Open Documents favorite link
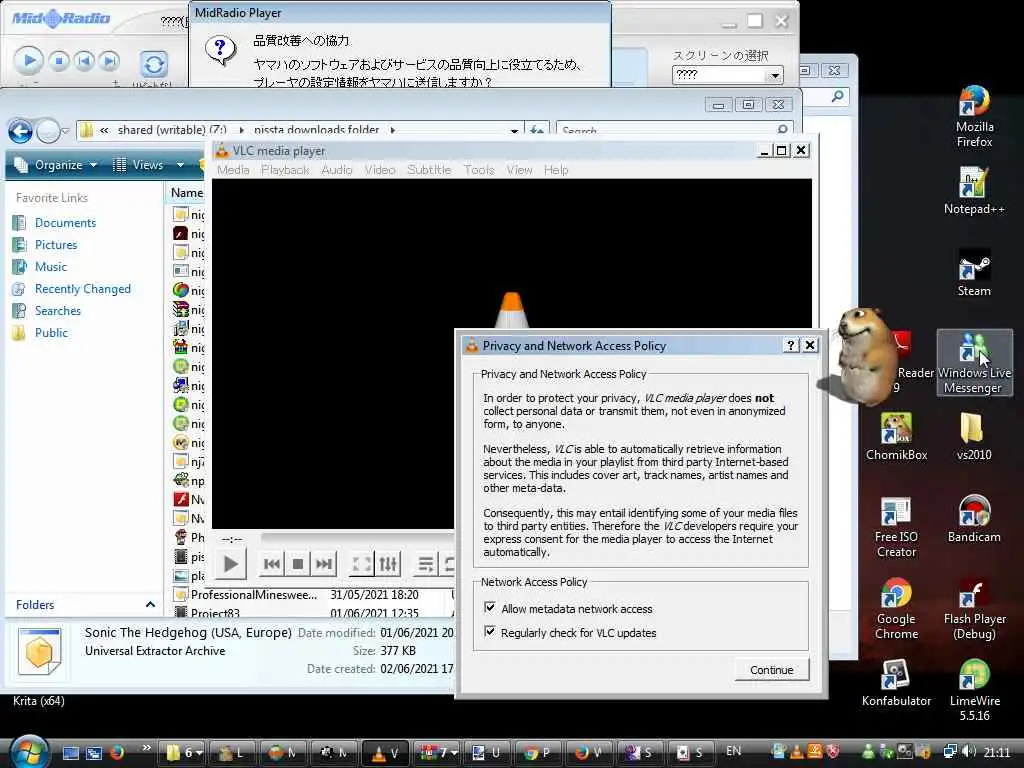This screenshot has height=768, width=1024. click(x=65, y=223)
